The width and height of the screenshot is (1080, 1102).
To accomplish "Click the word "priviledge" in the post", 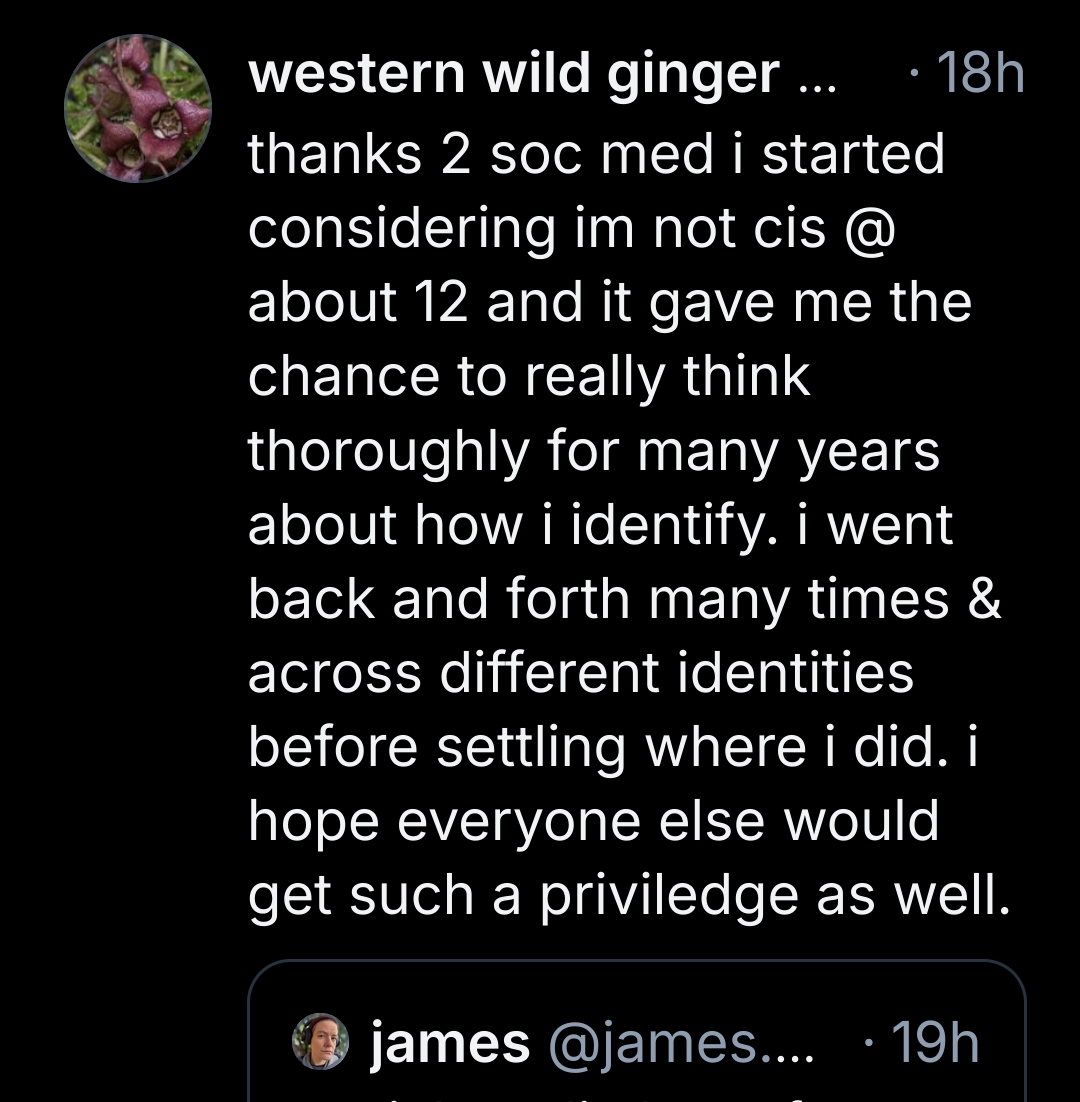I will (670, 896).
